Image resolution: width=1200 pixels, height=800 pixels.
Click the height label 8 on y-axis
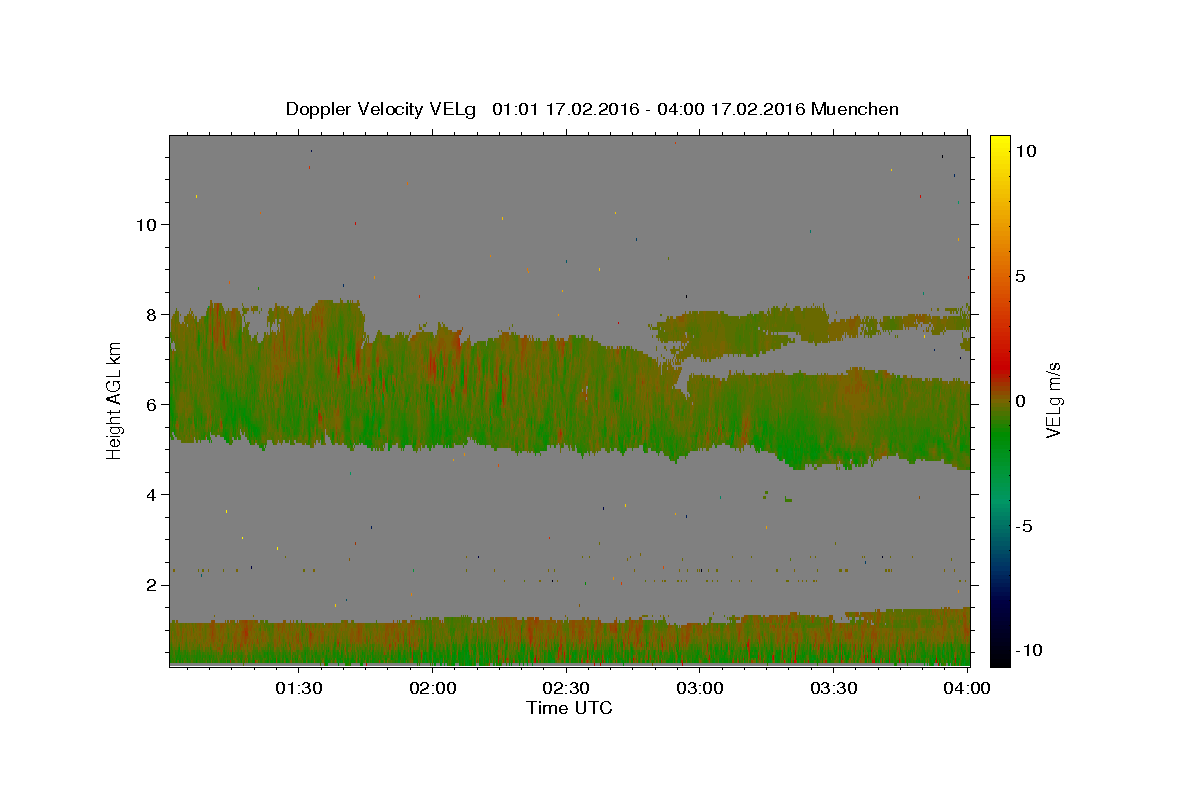coord(151,314)
